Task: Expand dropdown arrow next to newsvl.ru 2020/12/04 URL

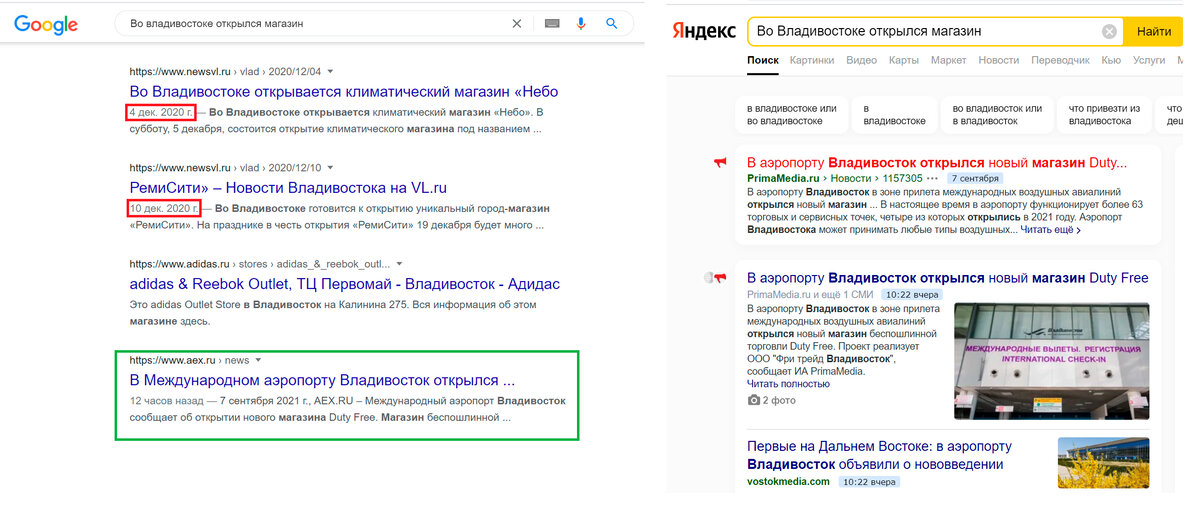Action: tap(330, 72)
